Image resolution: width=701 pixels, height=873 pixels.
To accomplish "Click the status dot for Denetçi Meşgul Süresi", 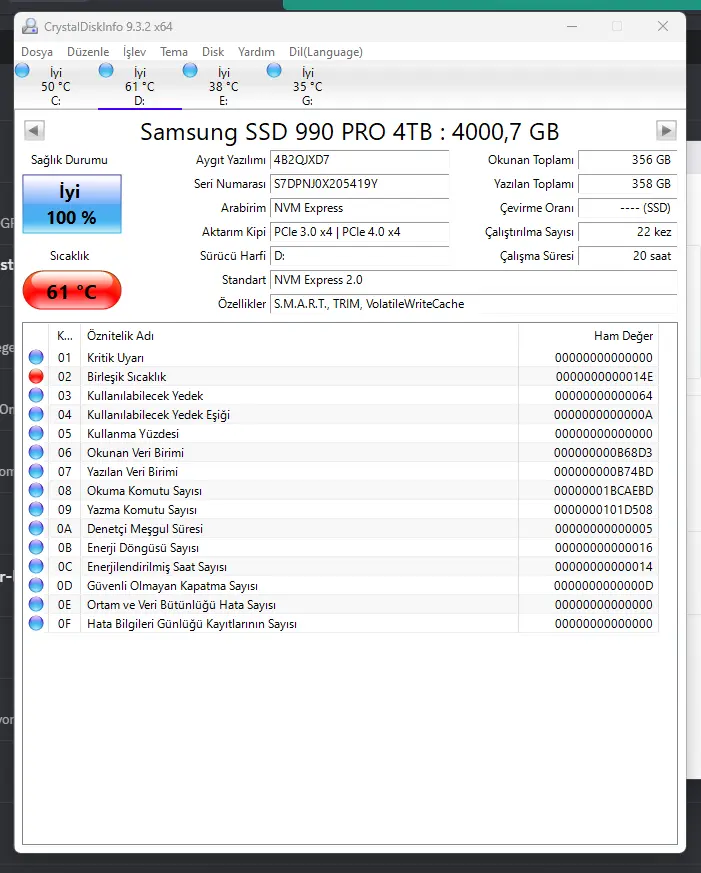I will [36, 528].
